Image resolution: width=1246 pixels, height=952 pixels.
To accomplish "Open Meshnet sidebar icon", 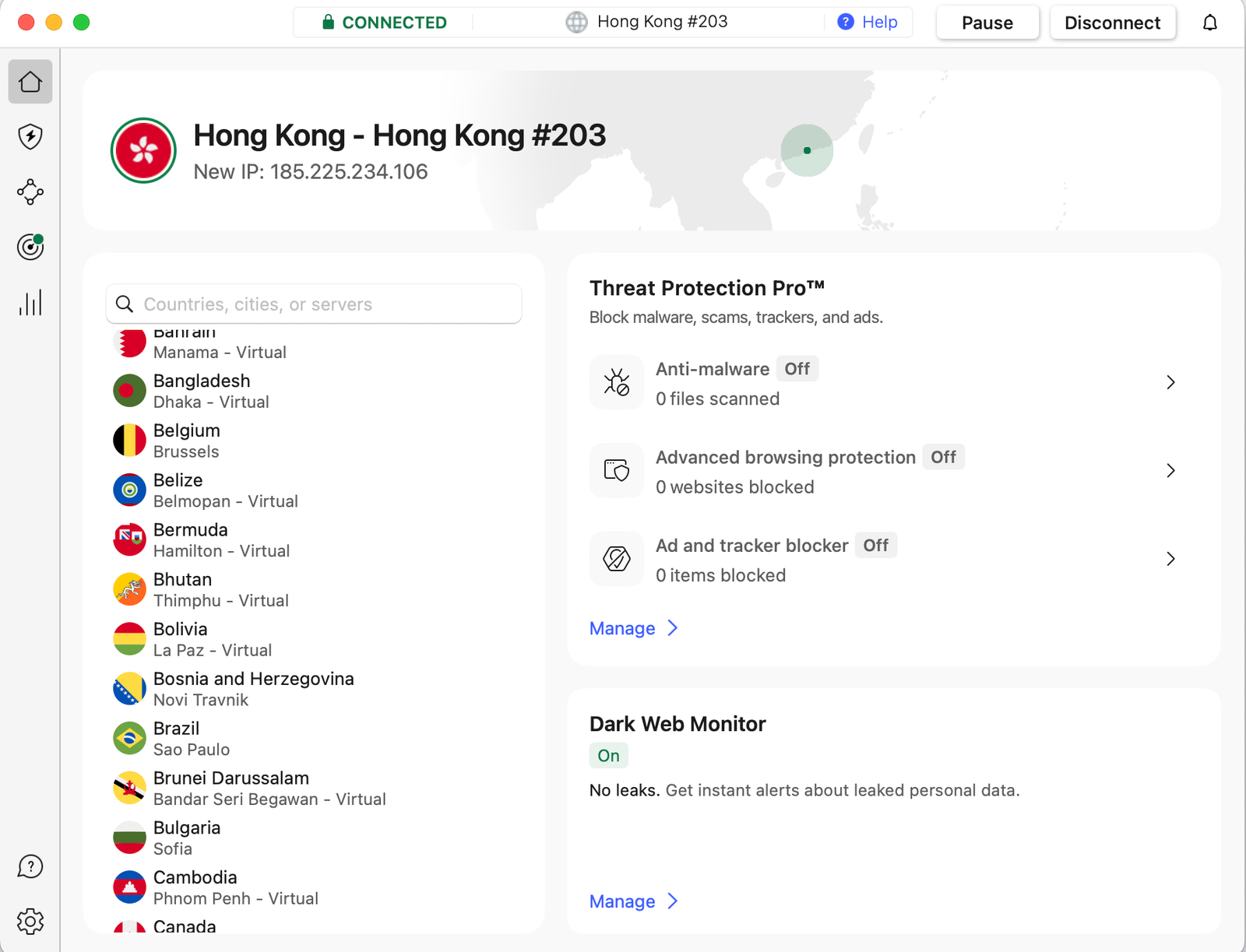I will click(x=30, y=191).
